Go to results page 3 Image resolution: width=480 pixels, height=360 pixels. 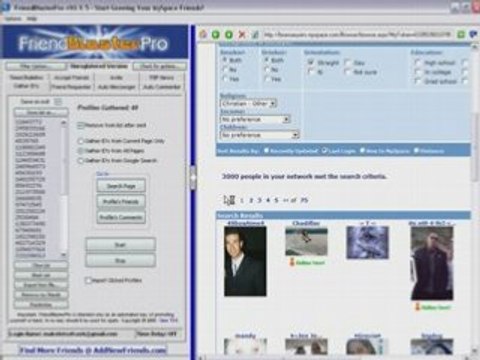pos(259,200)
